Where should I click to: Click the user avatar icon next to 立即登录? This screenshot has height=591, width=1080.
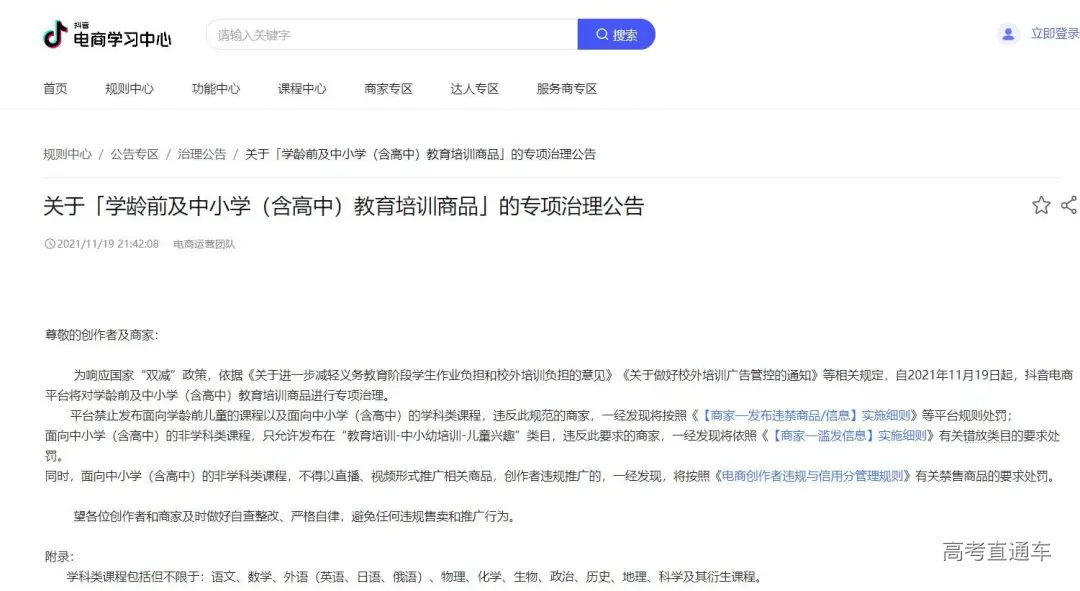pyautogui.click(x=1006, y=34)
